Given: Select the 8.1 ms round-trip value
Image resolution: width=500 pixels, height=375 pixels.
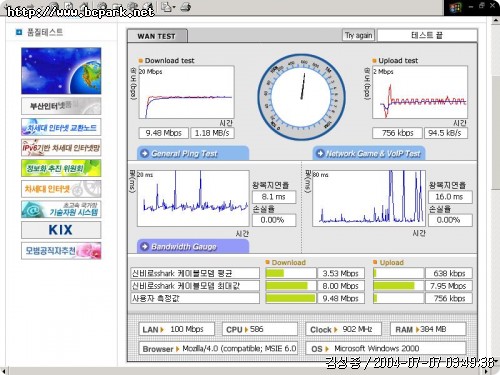Looking at the screenshot, I should pos(274,197).
